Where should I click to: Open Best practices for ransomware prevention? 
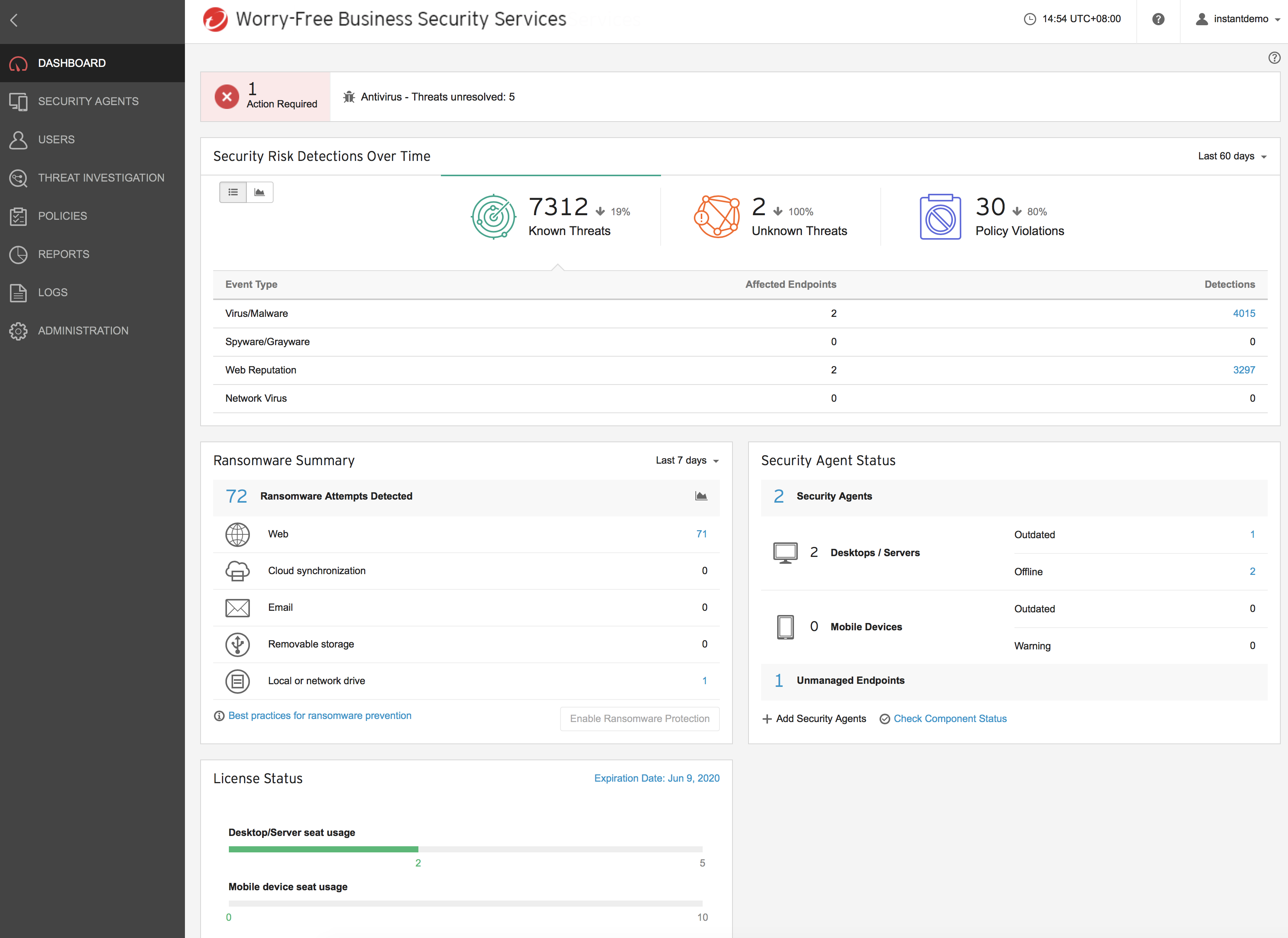tap(320, 716)
